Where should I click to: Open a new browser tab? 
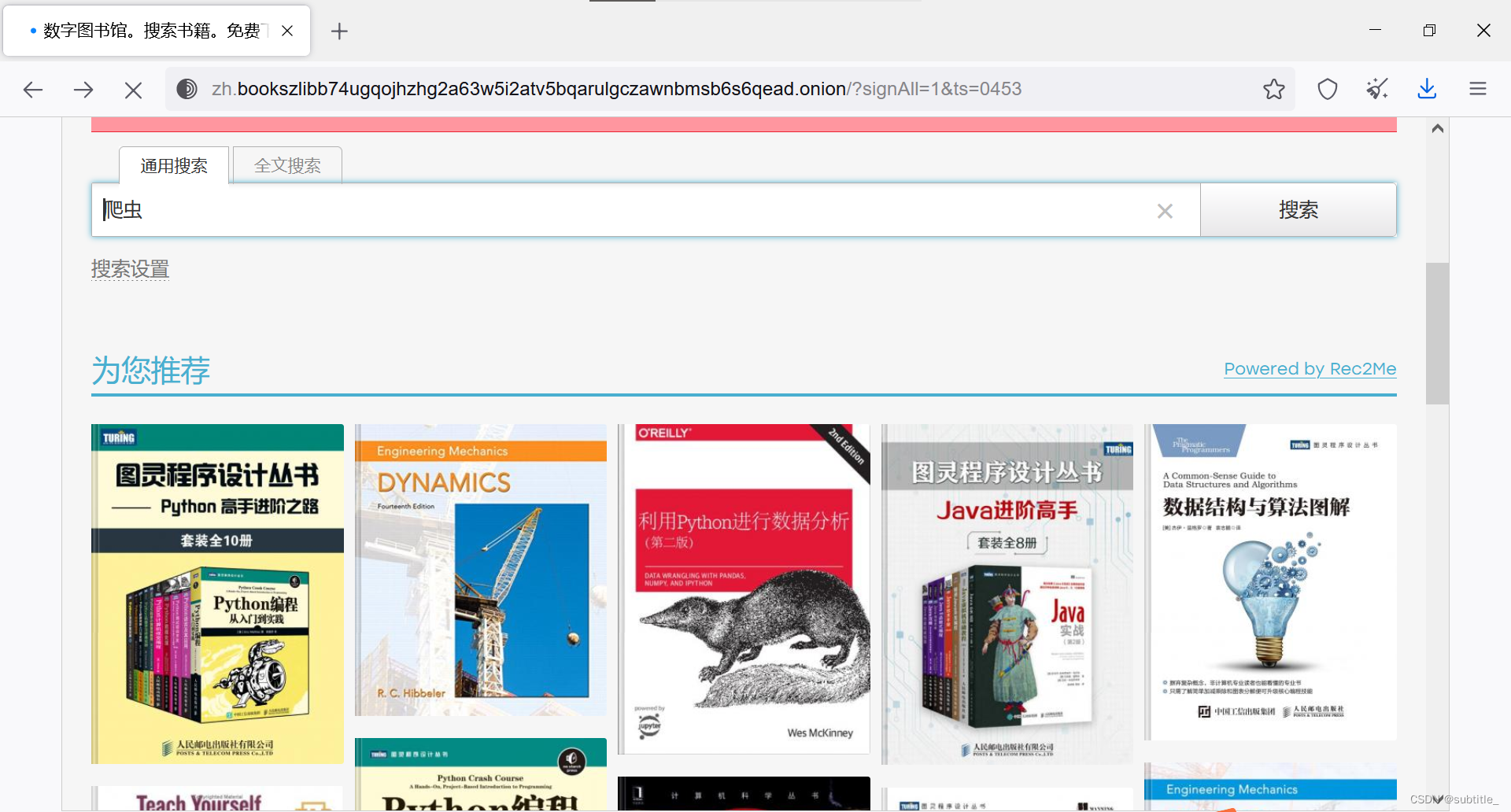point(339,31)
